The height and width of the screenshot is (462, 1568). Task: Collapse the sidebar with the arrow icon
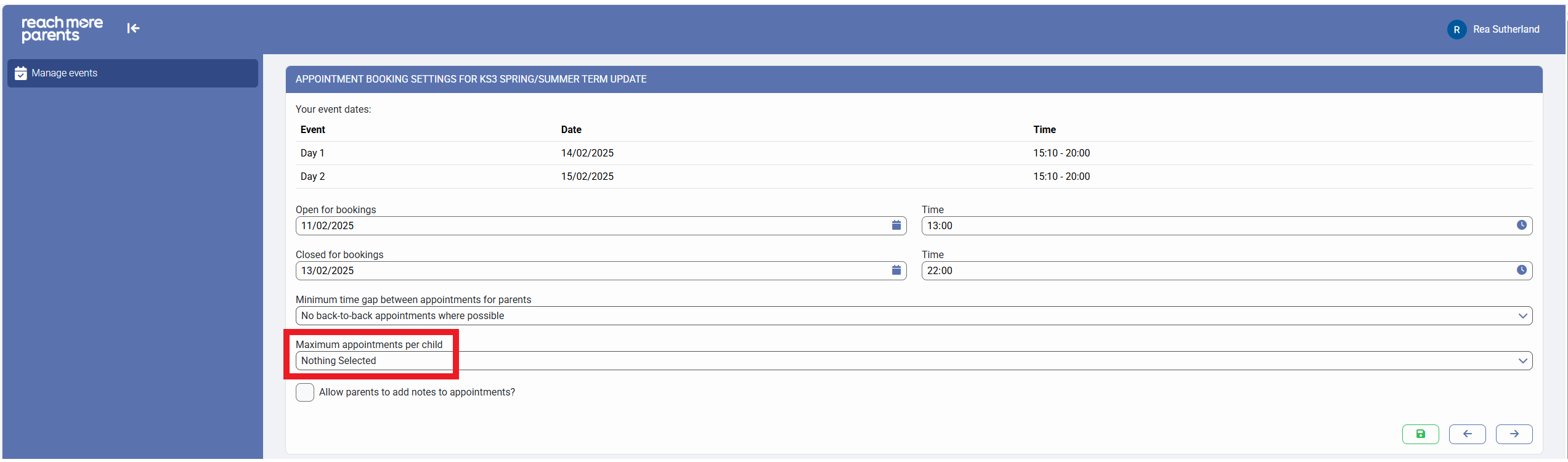pos(133,28)
